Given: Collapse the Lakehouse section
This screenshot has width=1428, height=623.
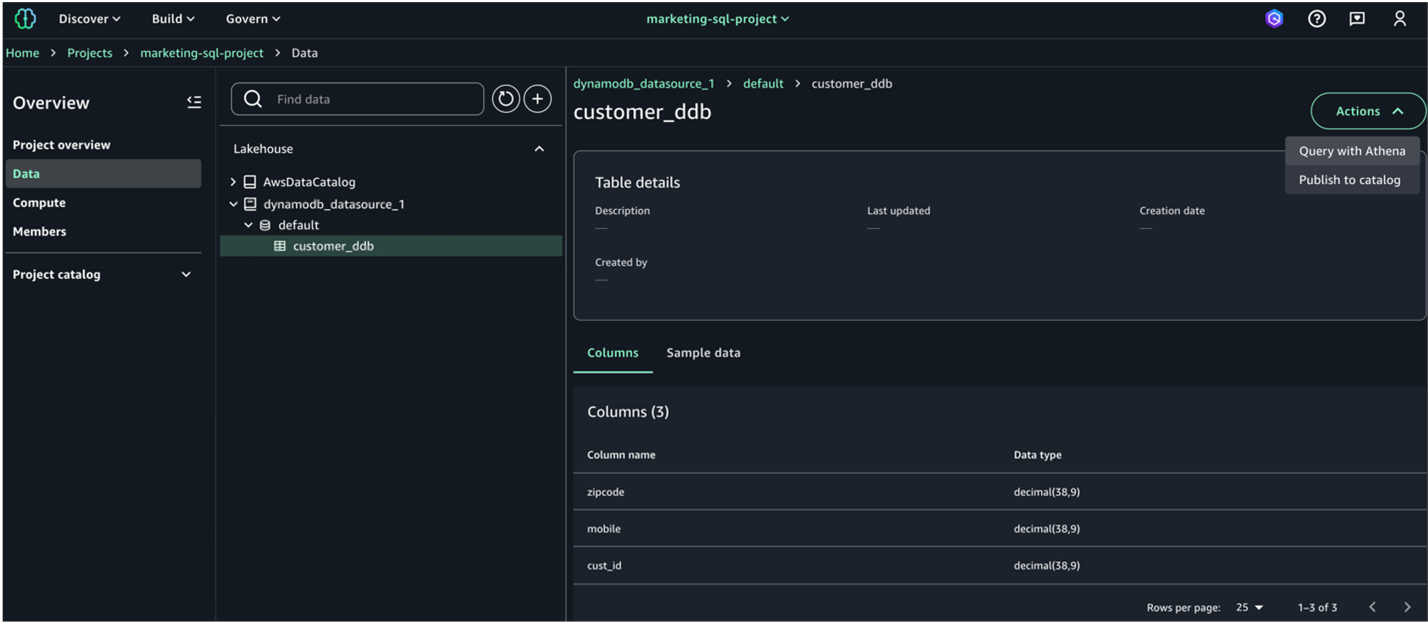Looking at the screenshot, I should pos(539,149).
